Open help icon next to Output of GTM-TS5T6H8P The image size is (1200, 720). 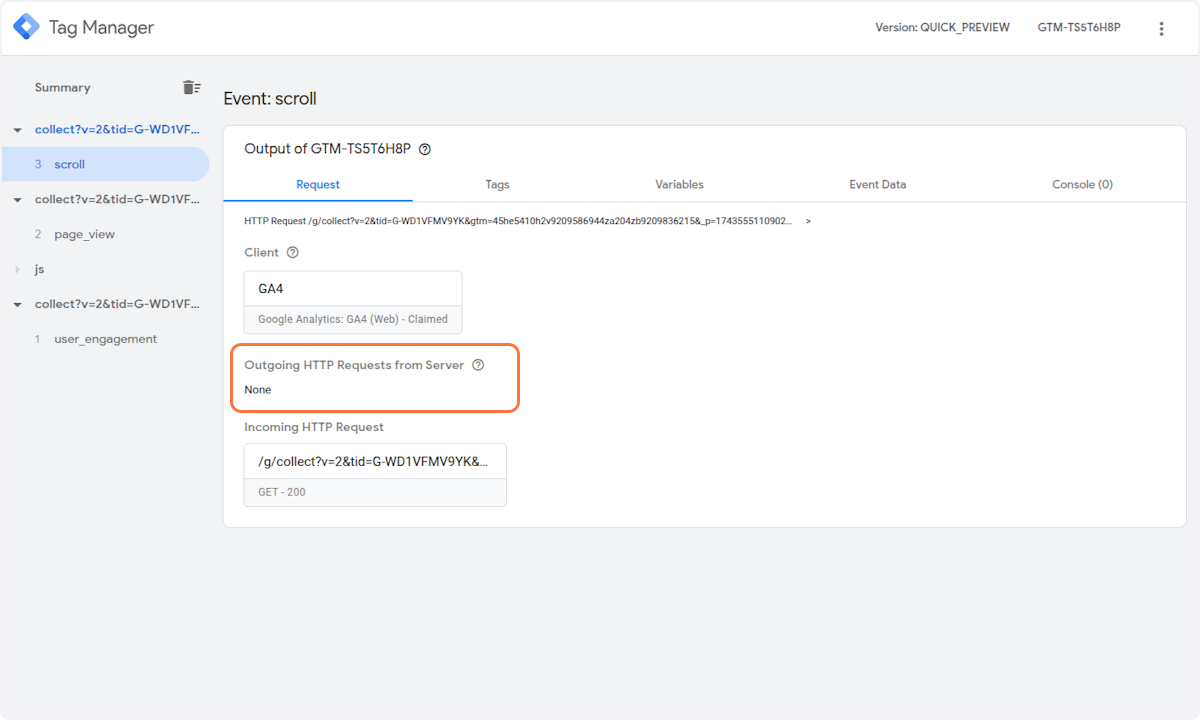tap(425, 149)
